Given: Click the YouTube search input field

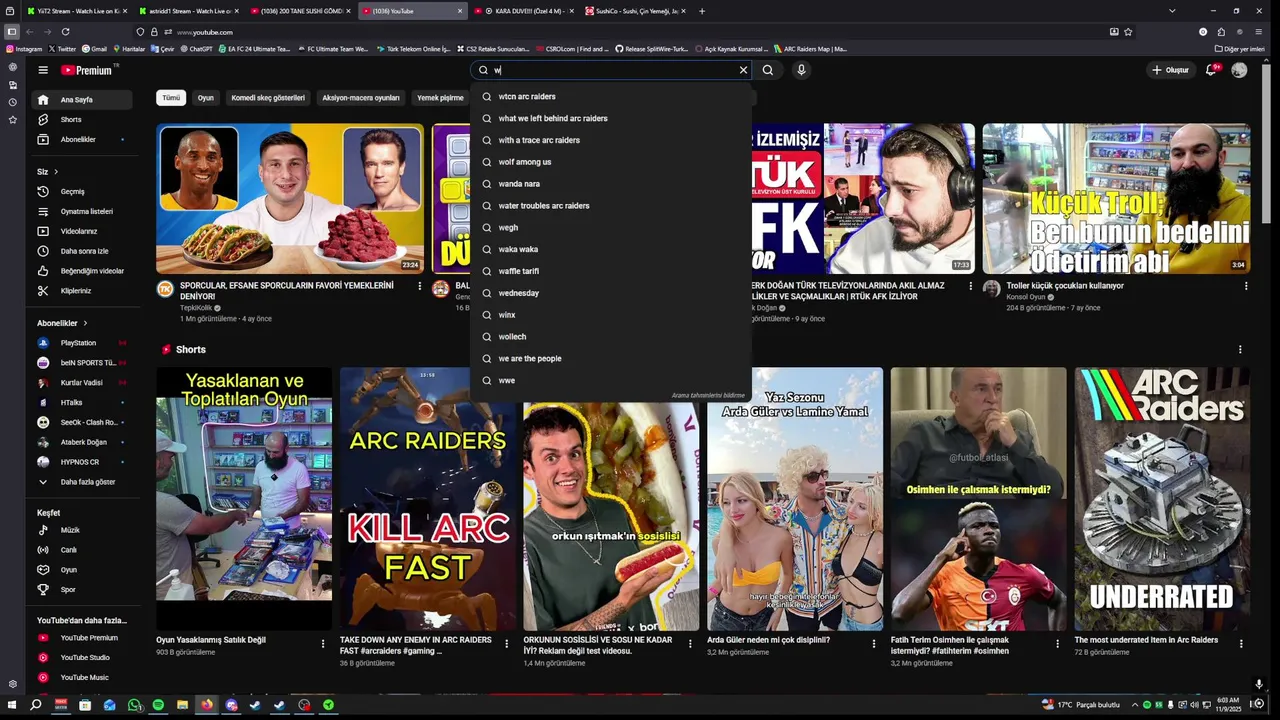Looking at the screenshot, I should [613, 70].
